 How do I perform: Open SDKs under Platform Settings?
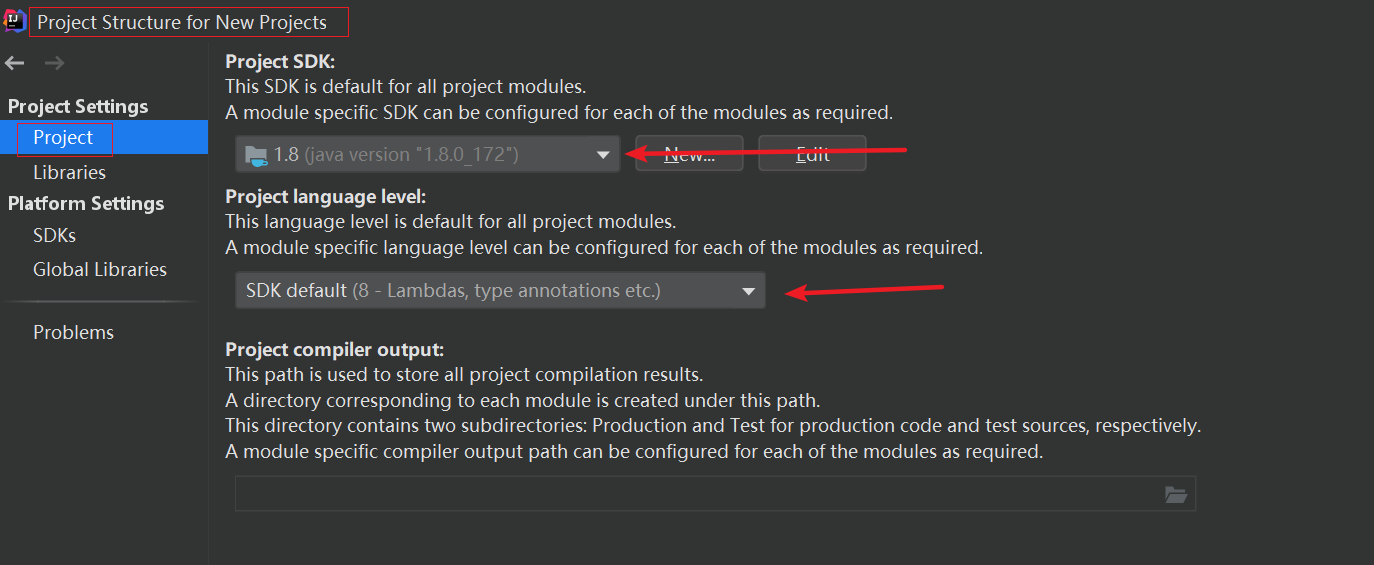pyautogui.click(x=54, y=236)
